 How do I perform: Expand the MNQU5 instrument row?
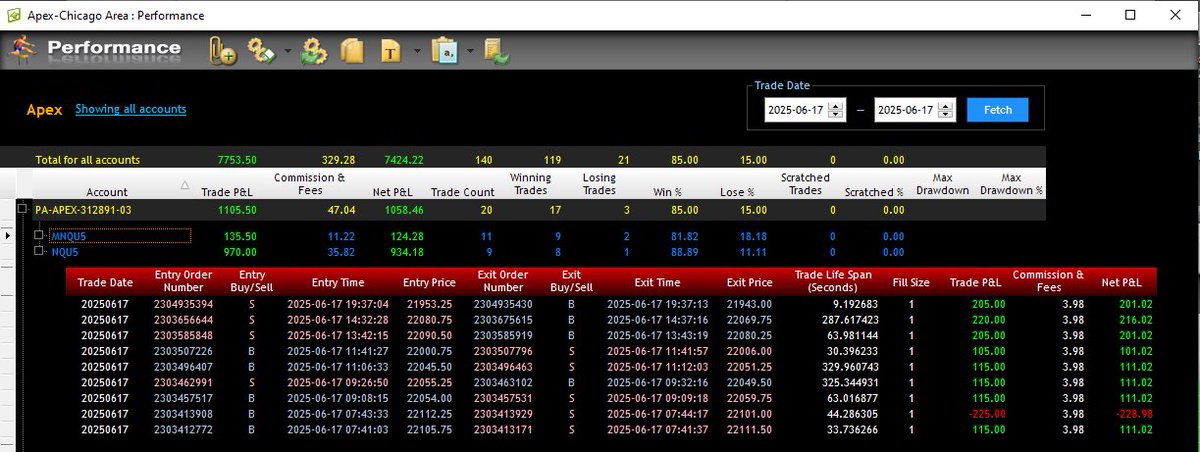coord(39,236)
